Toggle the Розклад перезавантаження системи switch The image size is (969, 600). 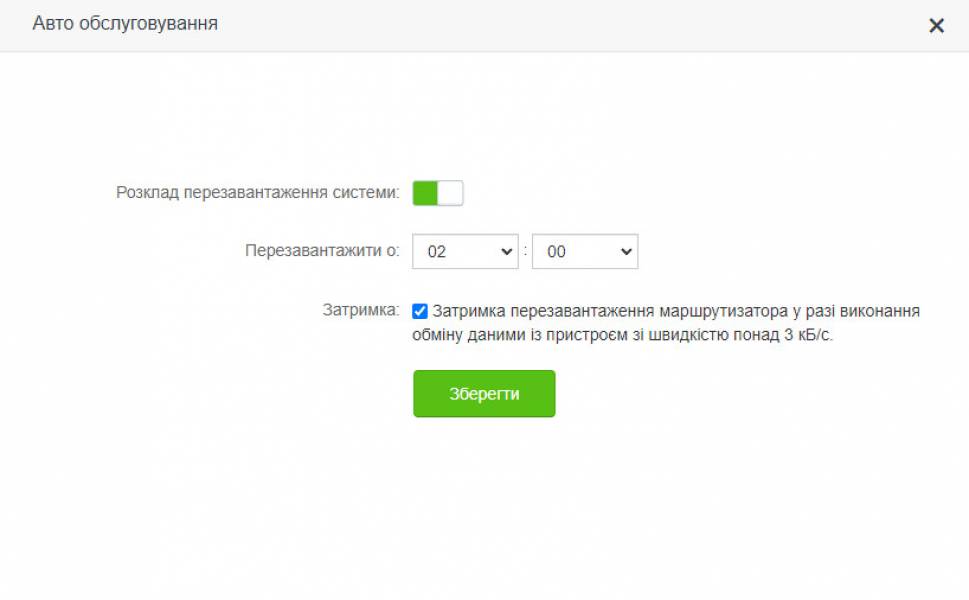click(x=438, y=193)
